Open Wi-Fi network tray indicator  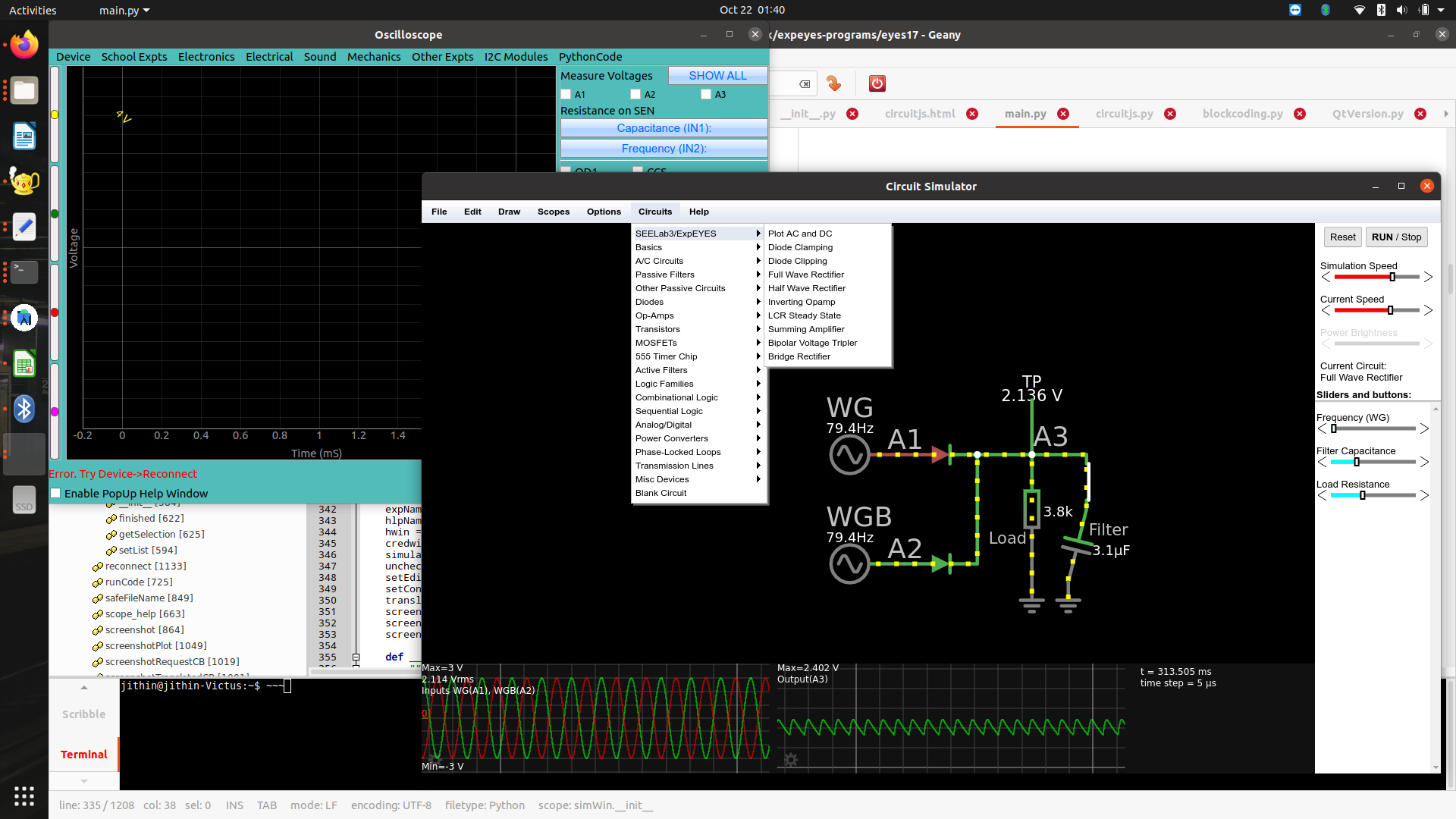pos(1360,10)
